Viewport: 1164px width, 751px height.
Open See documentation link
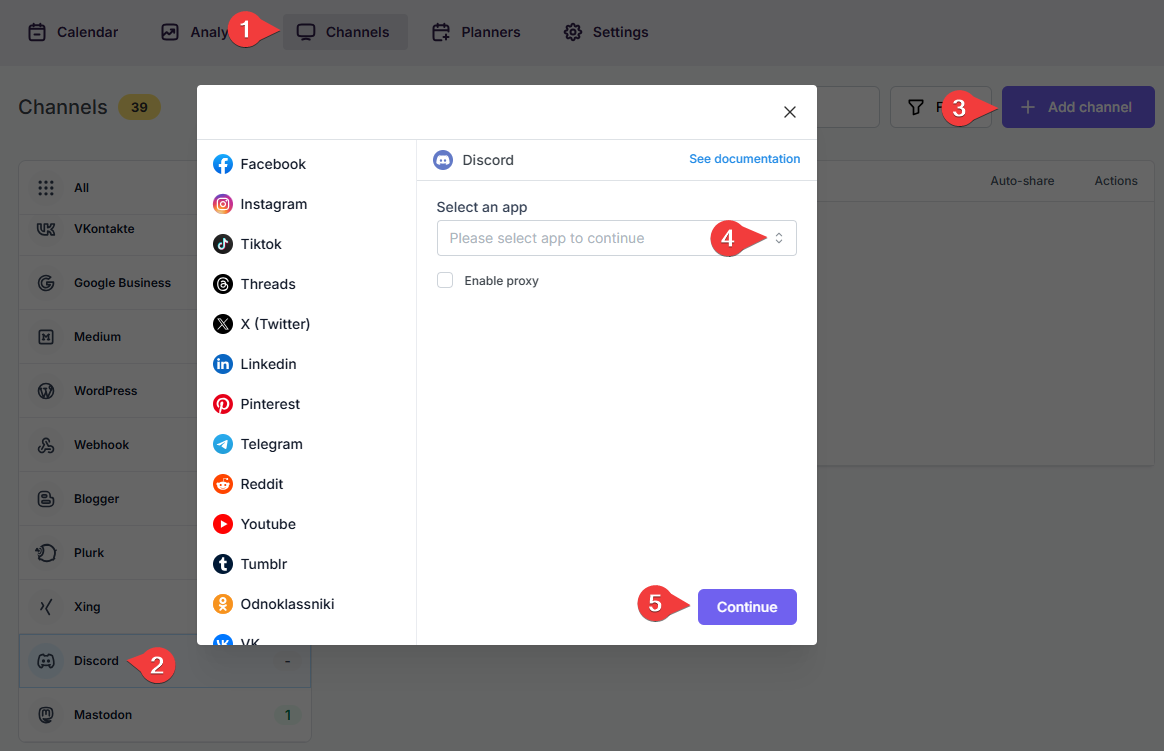pyautogui.click(x=745, y=159)
